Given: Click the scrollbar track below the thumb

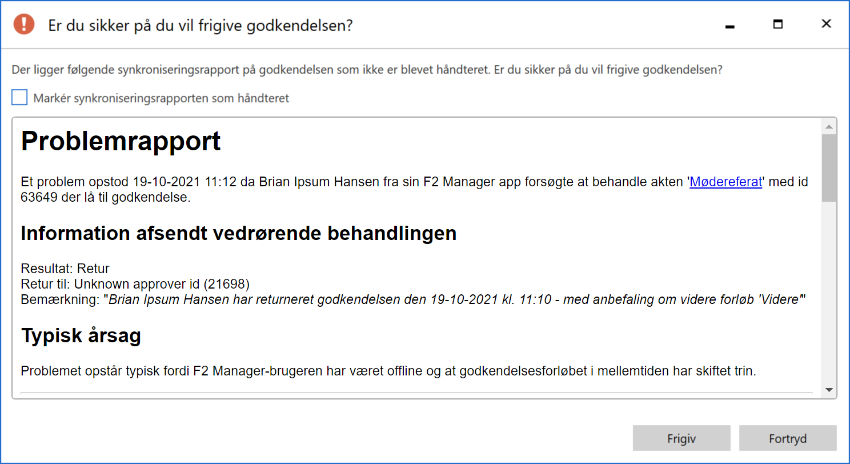Looking at the screenshot, I should (828, 300).
